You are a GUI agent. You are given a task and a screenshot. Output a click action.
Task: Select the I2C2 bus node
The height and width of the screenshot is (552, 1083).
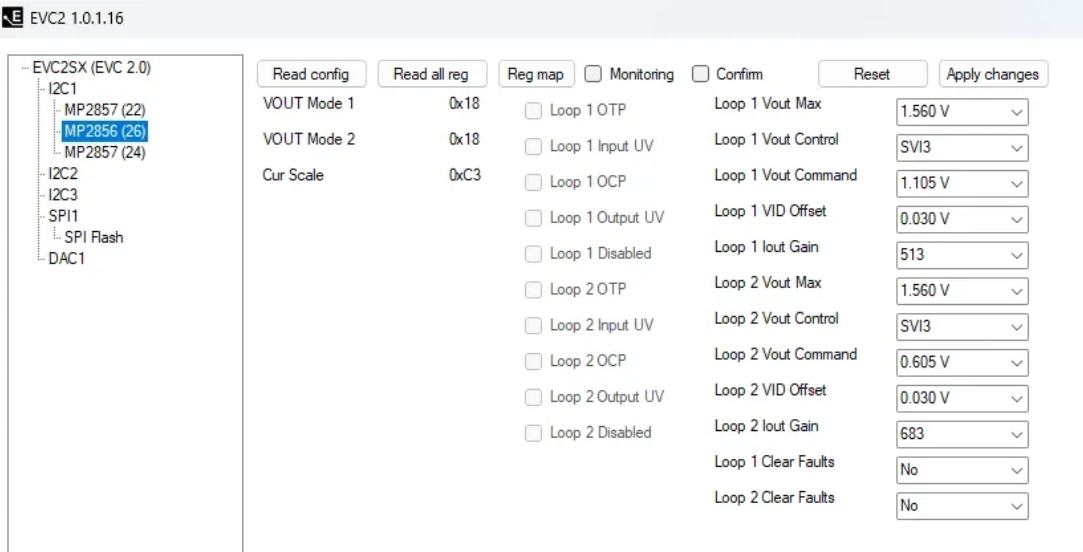63,173
